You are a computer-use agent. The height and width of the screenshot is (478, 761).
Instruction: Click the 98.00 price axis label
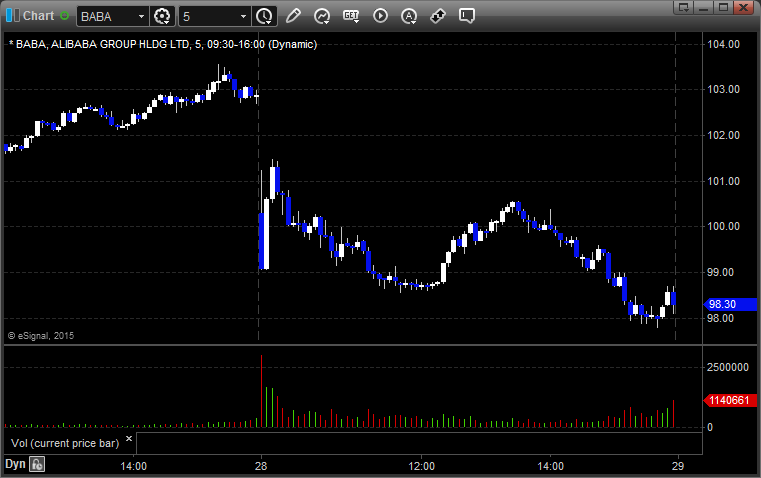pos(721,318)
